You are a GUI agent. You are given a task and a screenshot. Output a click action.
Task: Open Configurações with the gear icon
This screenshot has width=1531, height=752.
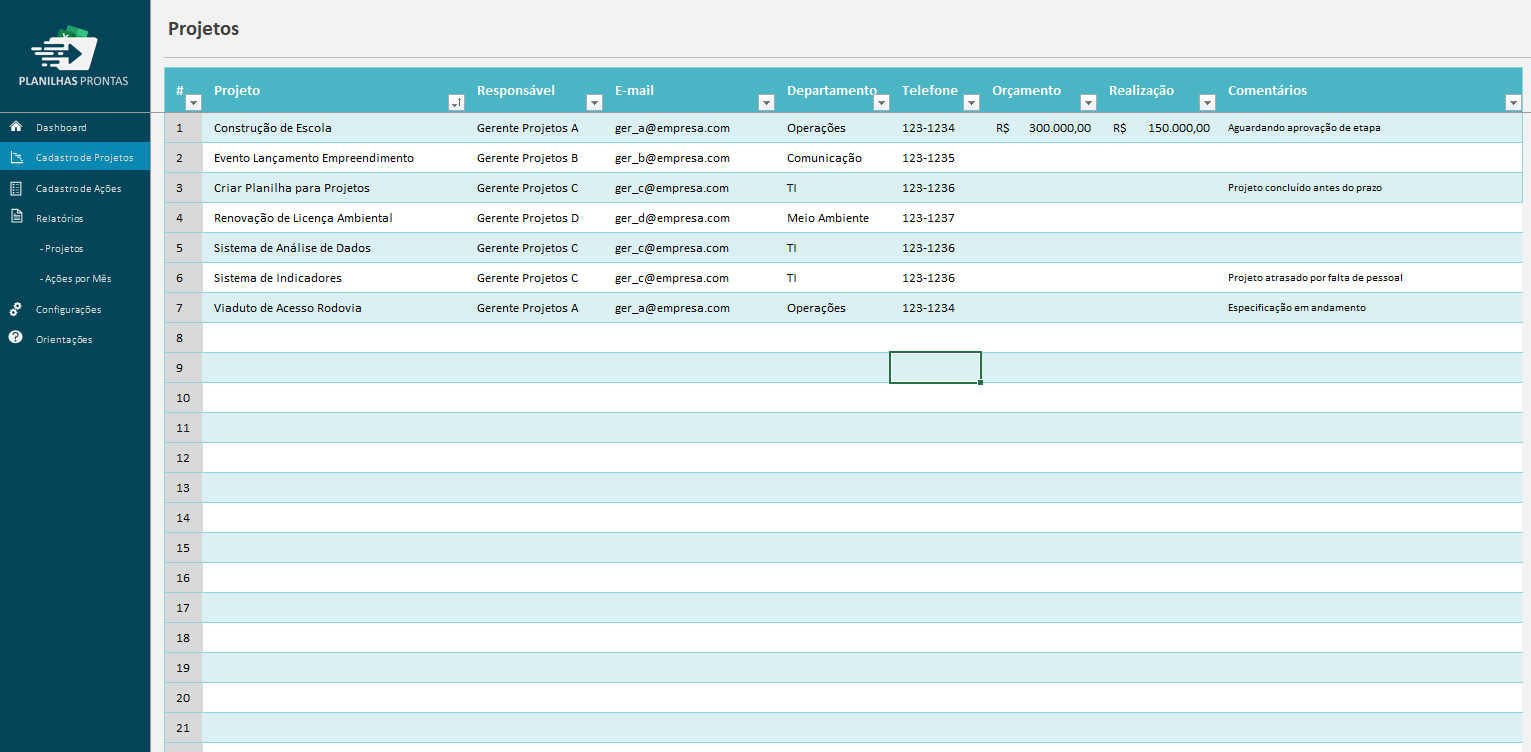pos(15,309)
